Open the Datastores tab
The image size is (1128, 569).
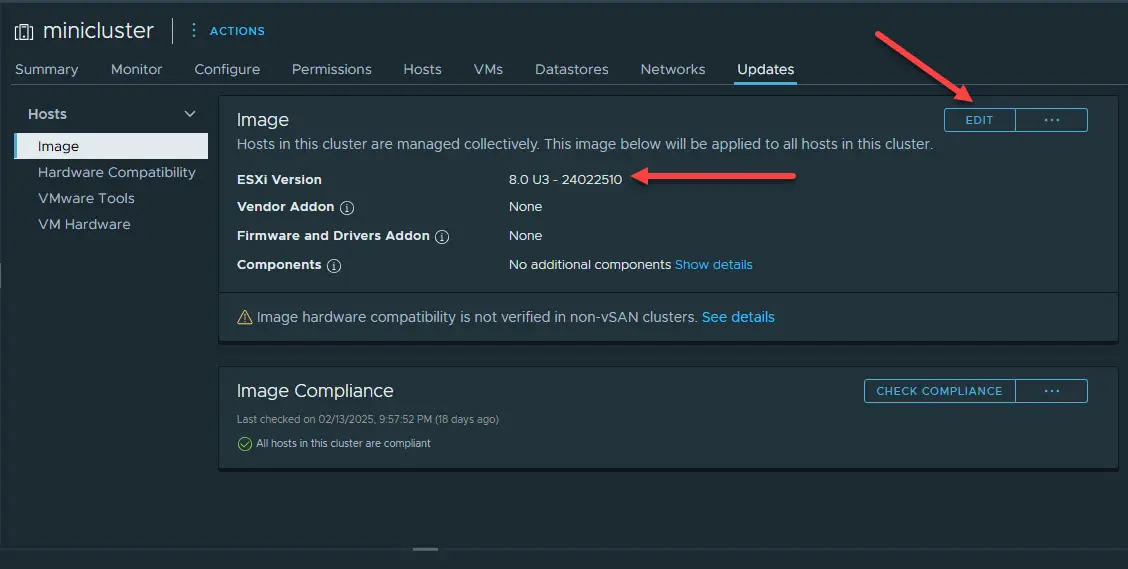(572, 70)
